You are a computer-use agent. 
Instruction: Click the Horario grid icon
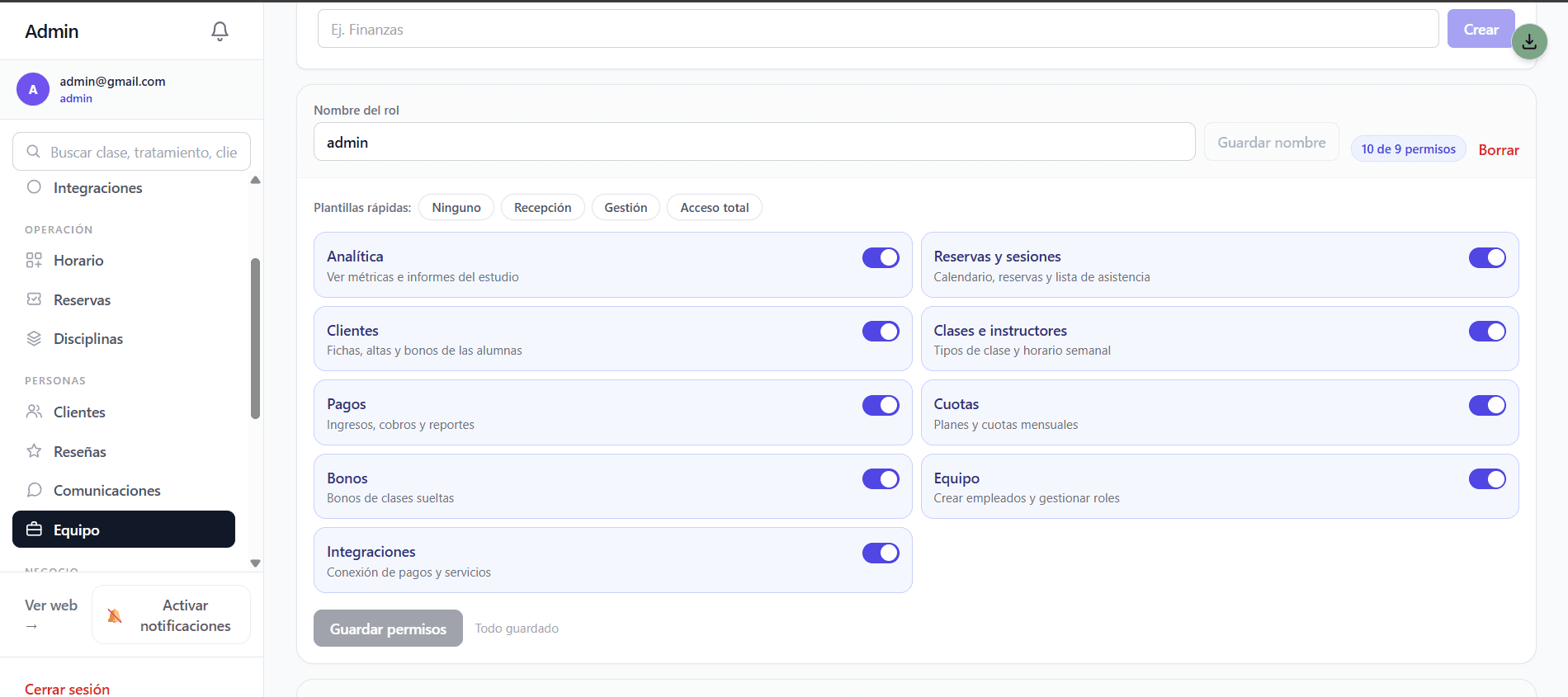point(34,261)
